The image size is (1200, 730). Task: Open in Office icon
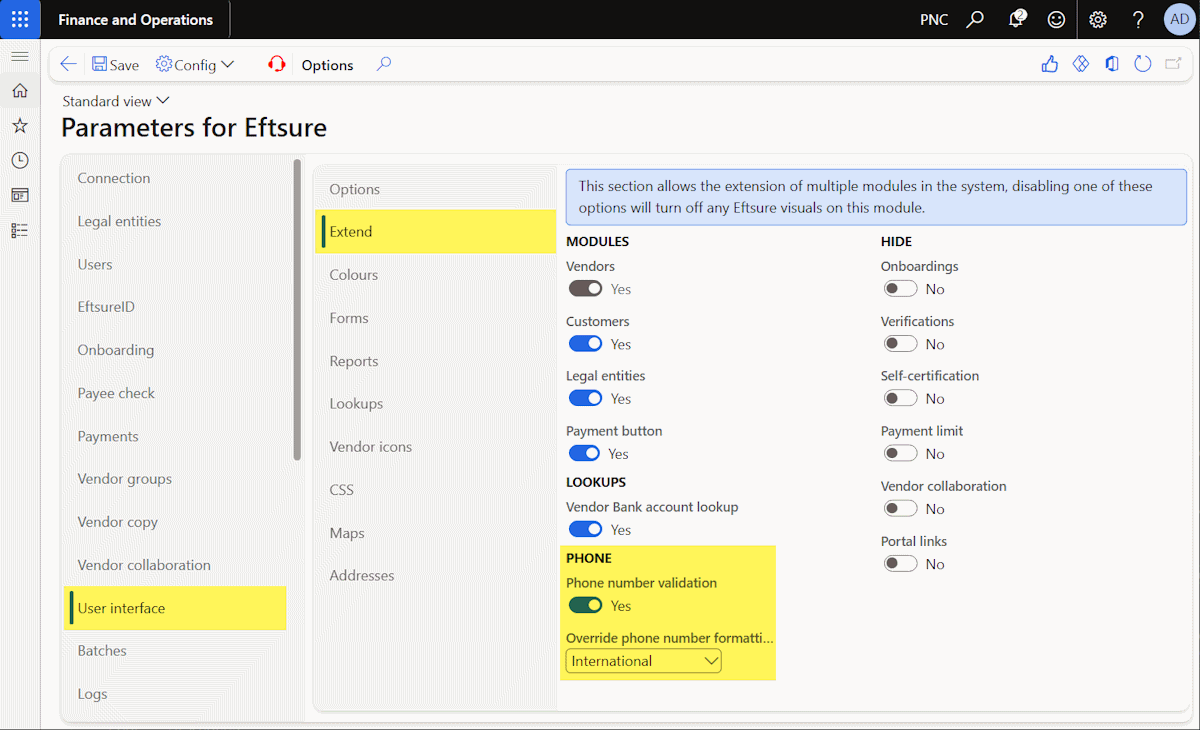click(1111, 64)
